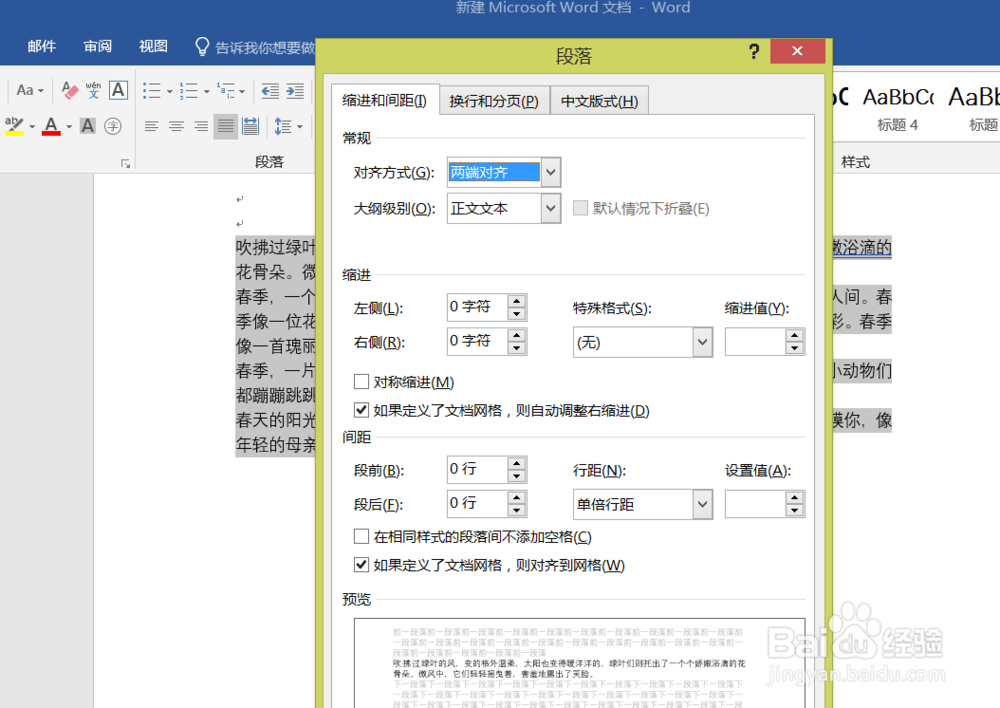Close the 段落 dialog

coord(797,51)
